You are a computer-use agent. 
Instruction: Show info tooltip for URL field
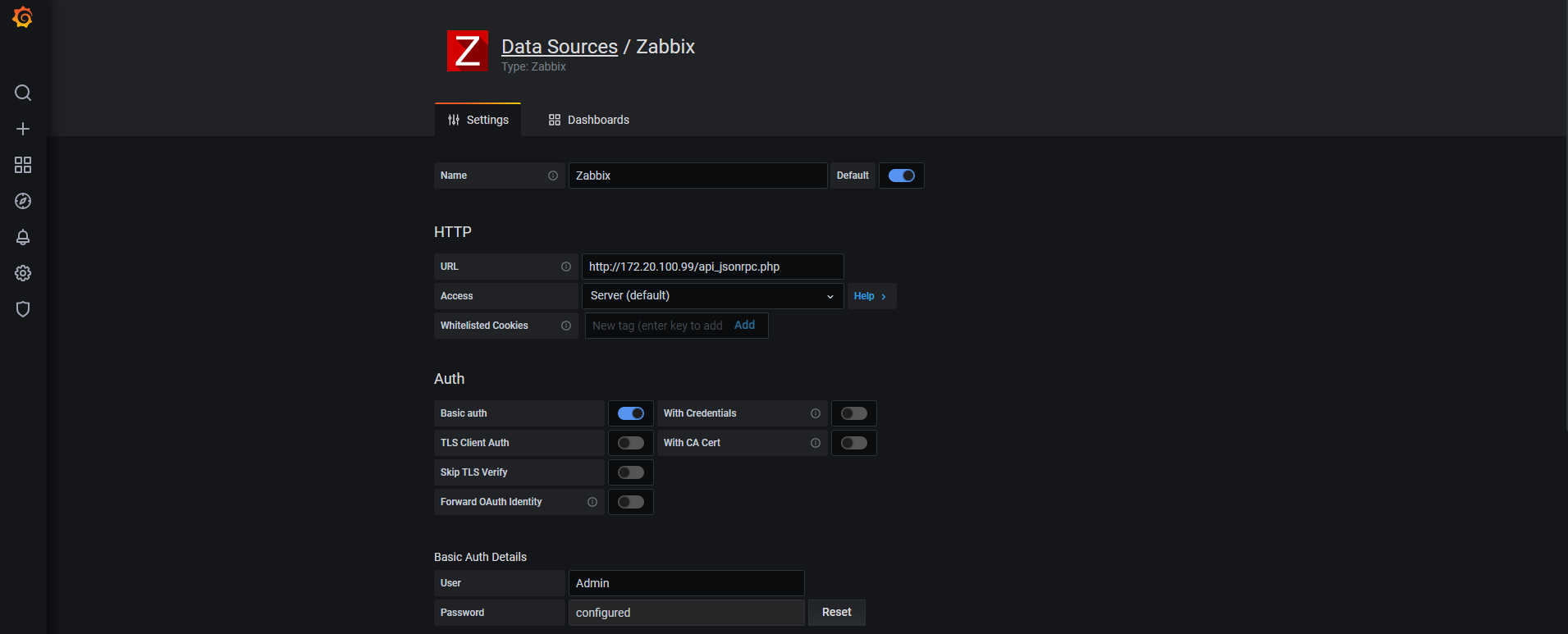pos(566,267)
